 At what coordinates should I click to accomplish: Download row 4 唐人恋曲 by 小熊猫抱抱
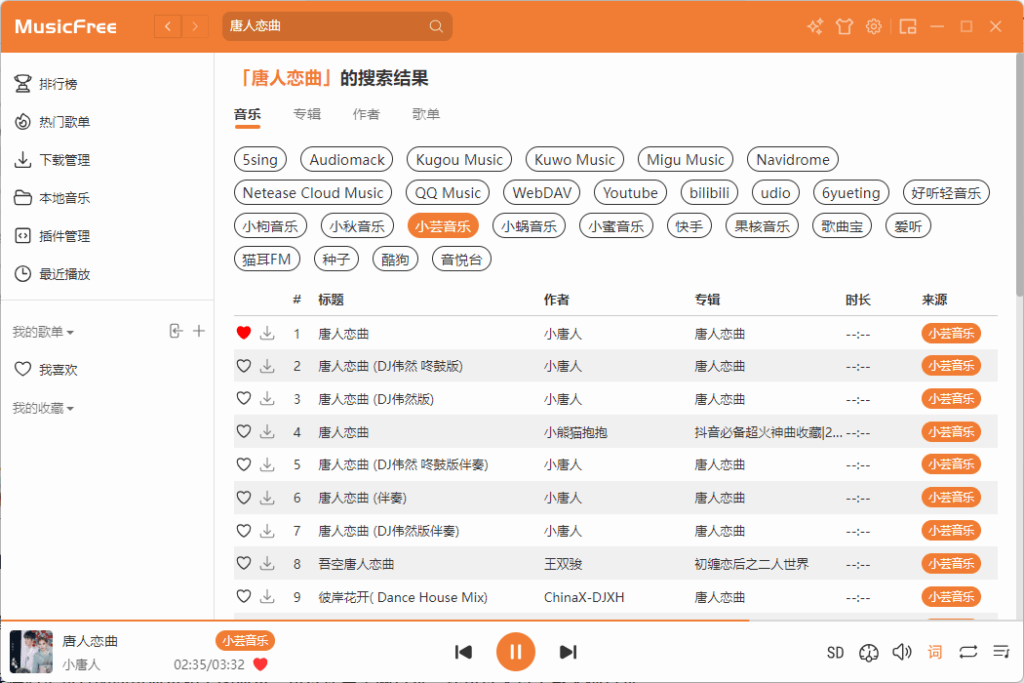[267, 432]
